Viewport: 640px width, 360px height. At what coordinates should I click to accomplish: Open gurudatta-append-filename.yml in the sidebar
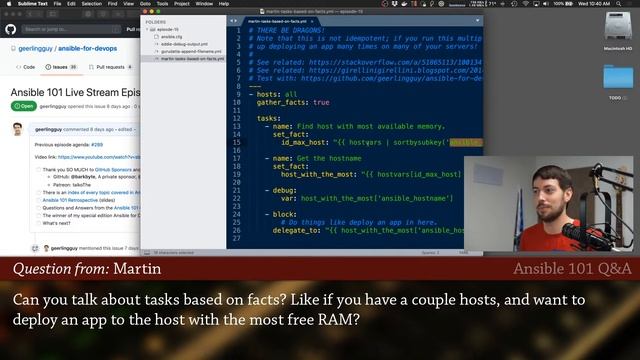(x=191, y=51)
